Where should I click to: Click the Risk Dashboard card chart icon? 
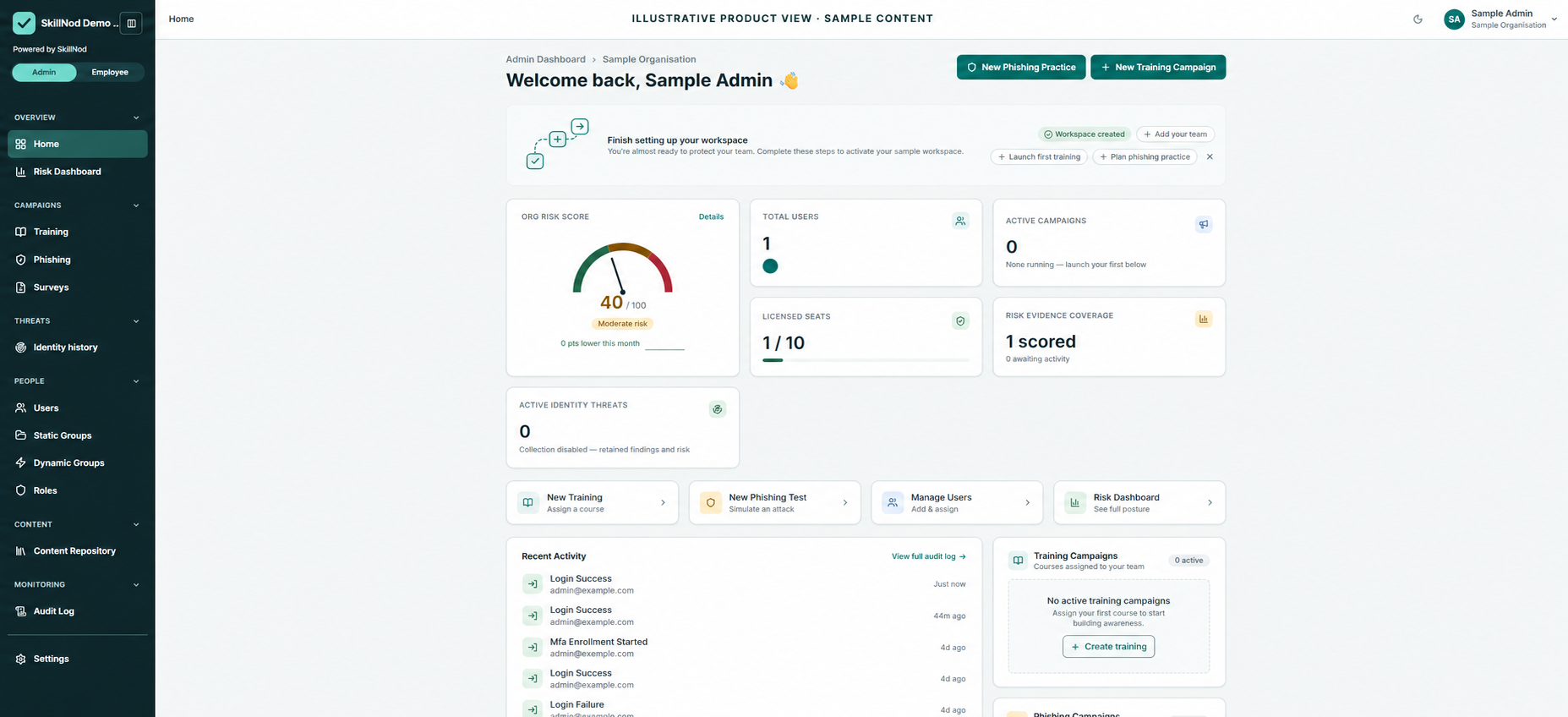[x=1075, y=503]
